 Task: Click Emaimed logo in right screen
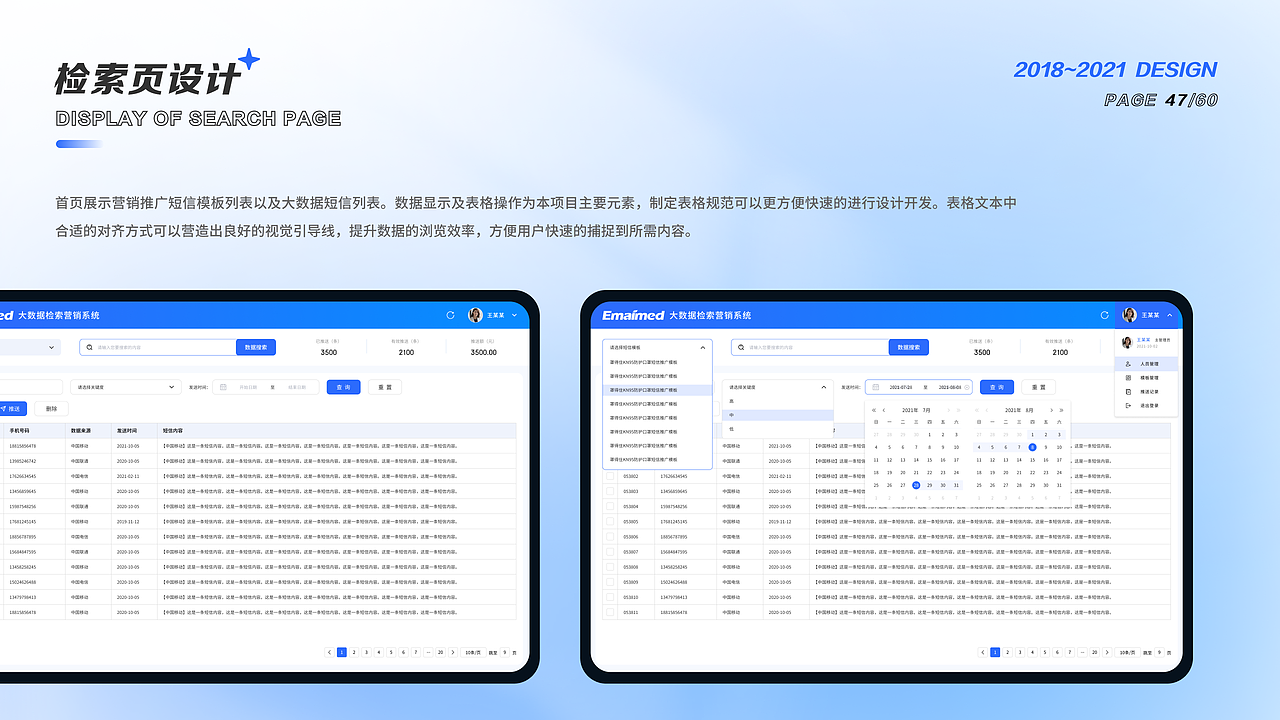click(x=633, y=315)
